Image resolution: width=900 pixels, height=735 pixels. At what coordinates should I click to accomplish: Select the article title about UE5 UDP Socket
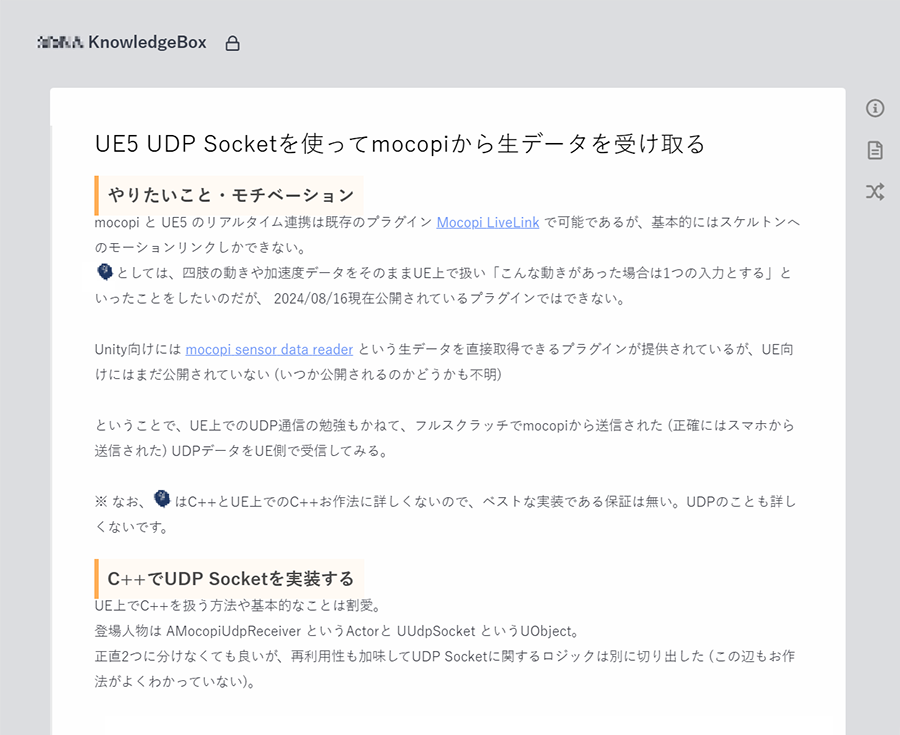400,143
